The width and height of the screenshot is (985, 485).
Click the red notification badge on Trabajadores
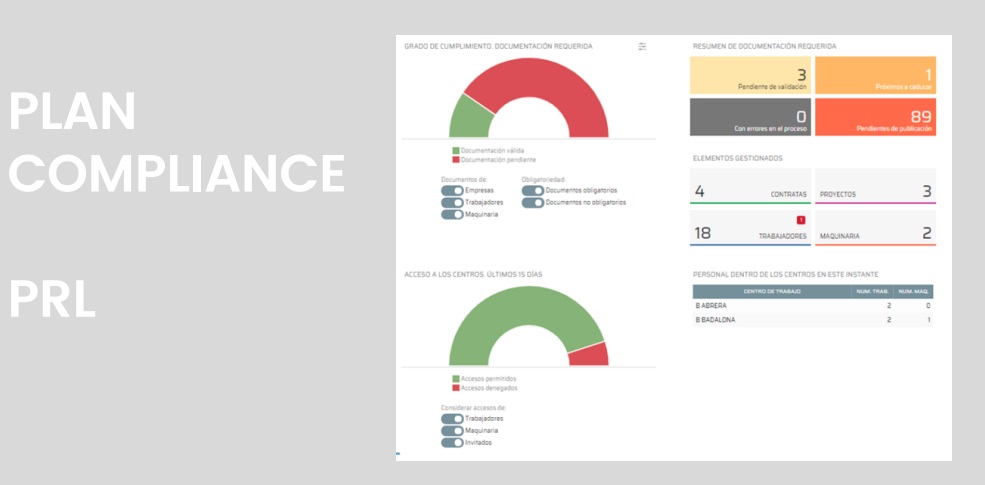pos(801,220)
